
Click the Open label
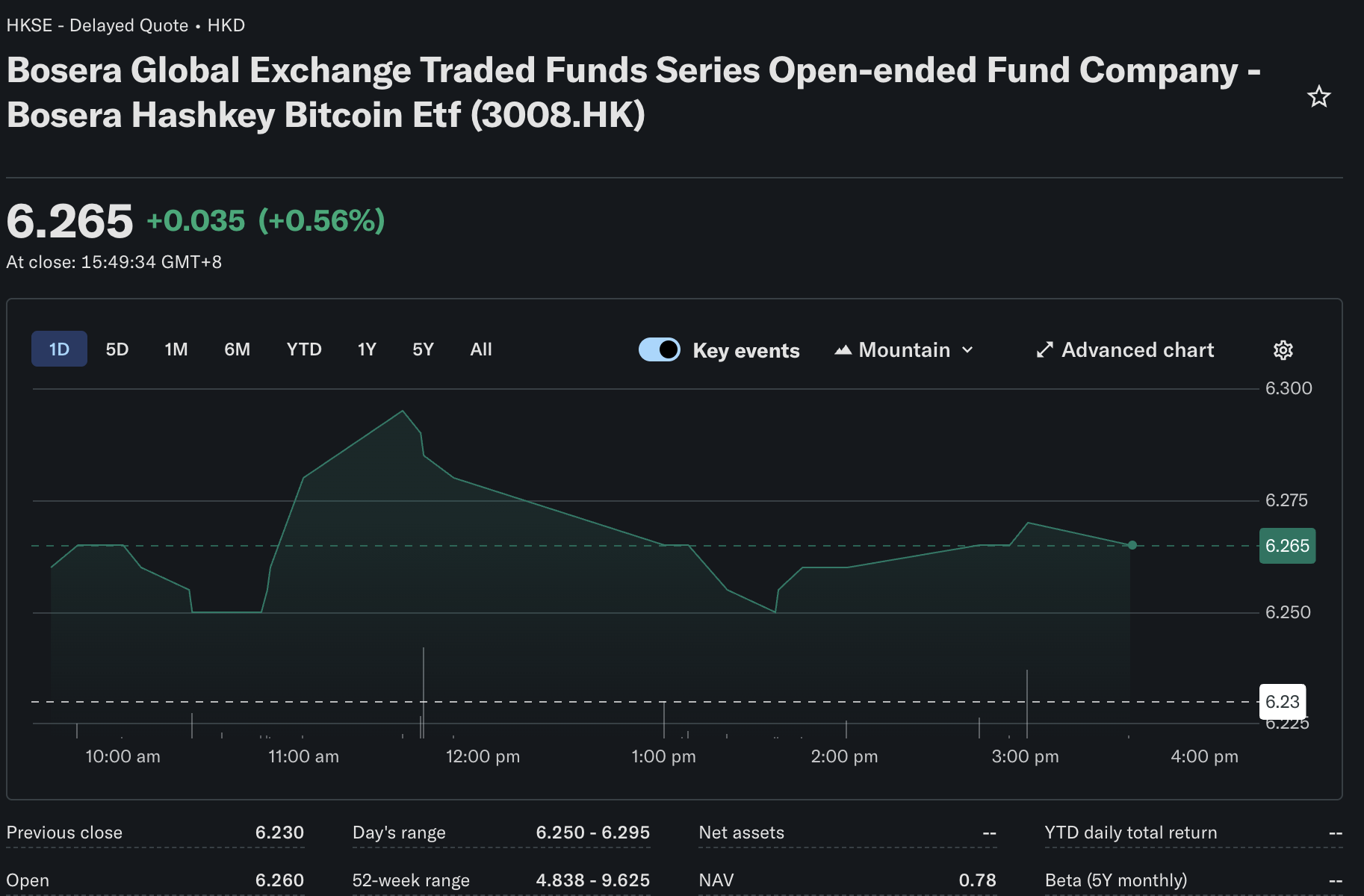(x=28, y=880)
